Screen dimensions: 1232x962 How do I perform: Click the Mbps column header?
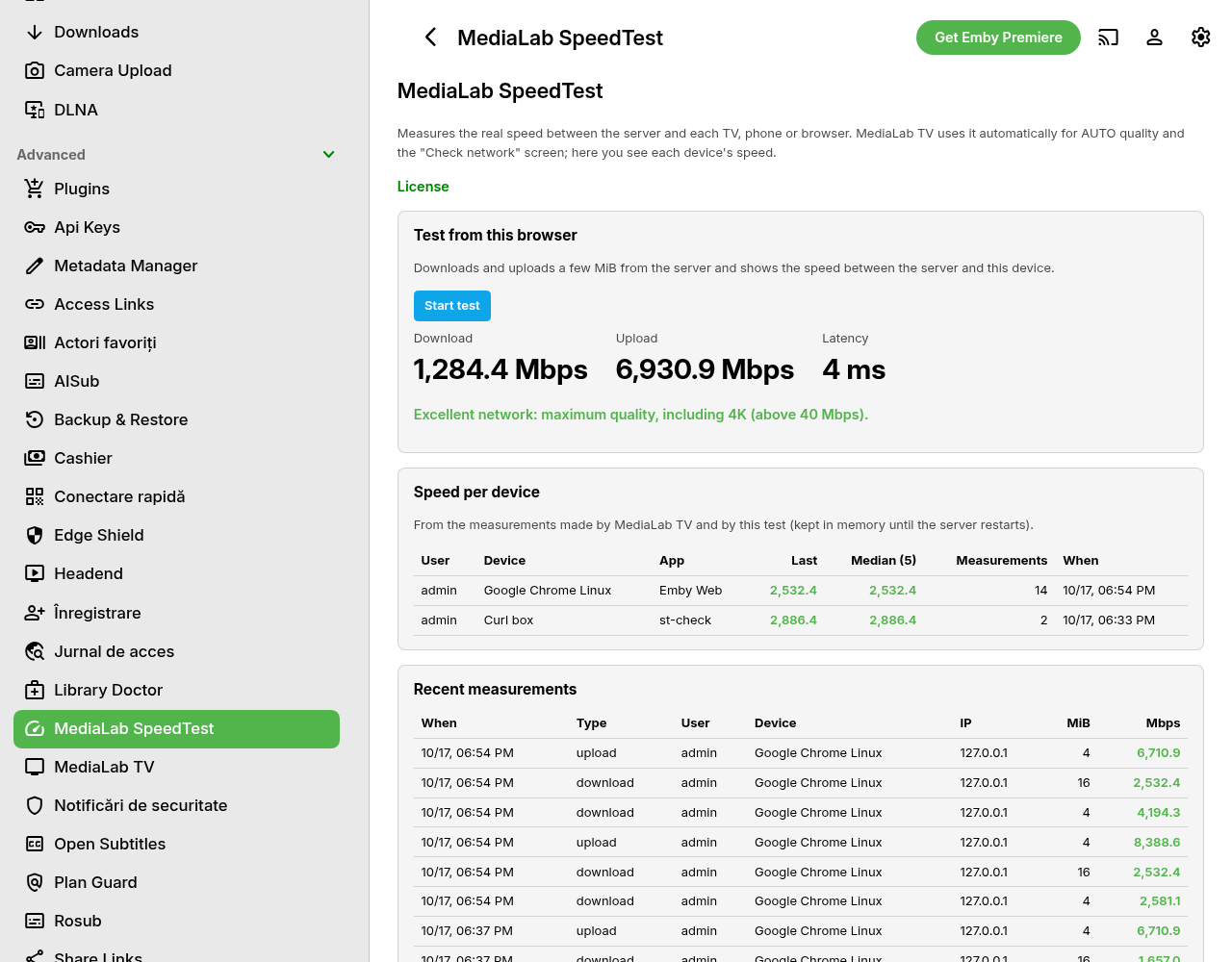pos(1163,723)
